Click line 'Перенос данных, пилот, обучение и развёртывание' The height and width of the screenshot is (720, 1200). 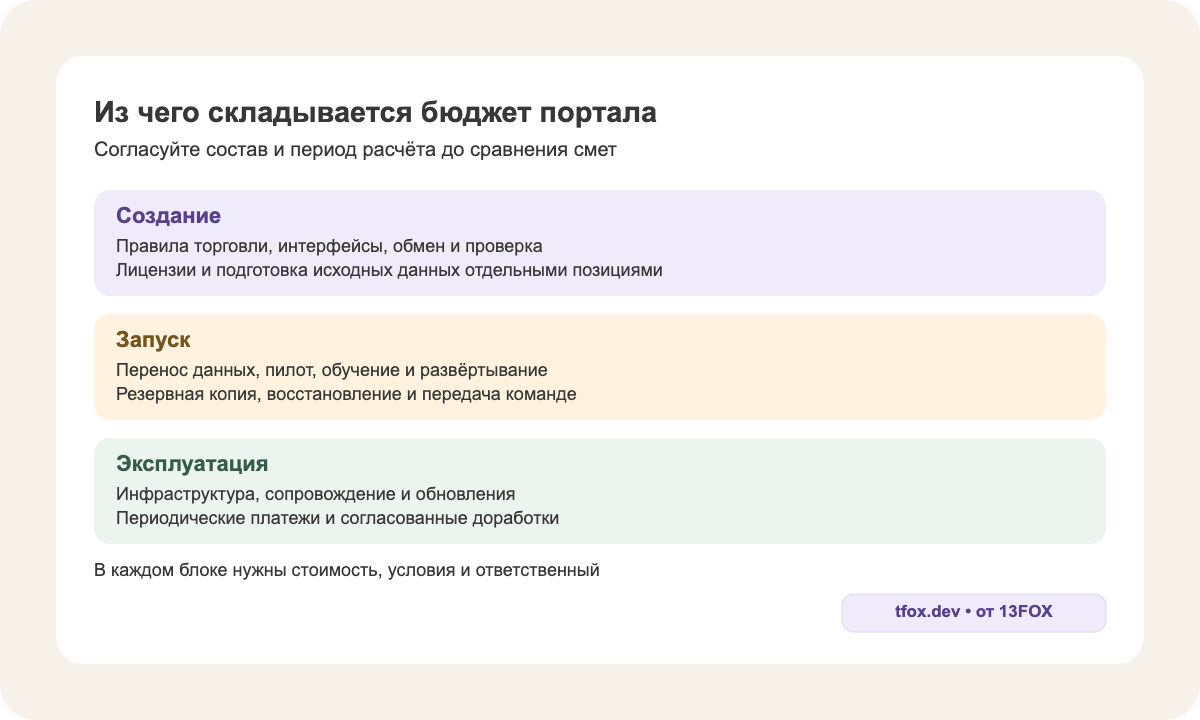click(x=332, y=370)
